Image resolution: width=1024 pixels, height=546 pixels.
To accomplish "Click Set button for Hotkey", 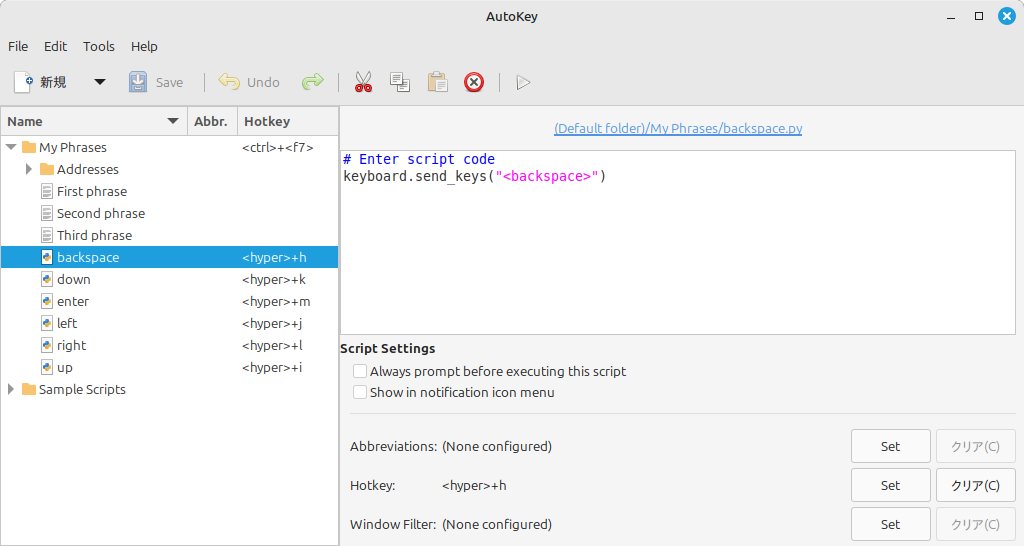I will [891, 485].
